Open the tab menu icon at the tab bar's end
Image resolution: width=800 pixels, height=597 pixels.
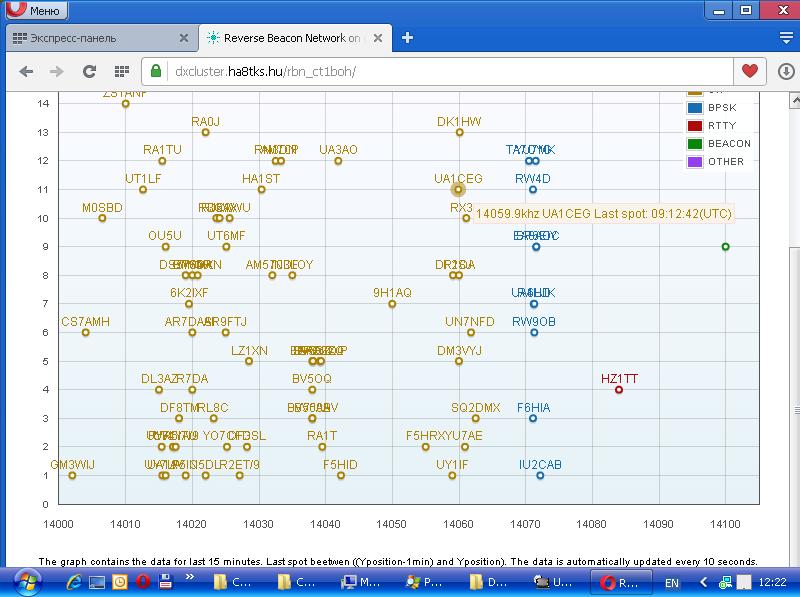(786, 38)
